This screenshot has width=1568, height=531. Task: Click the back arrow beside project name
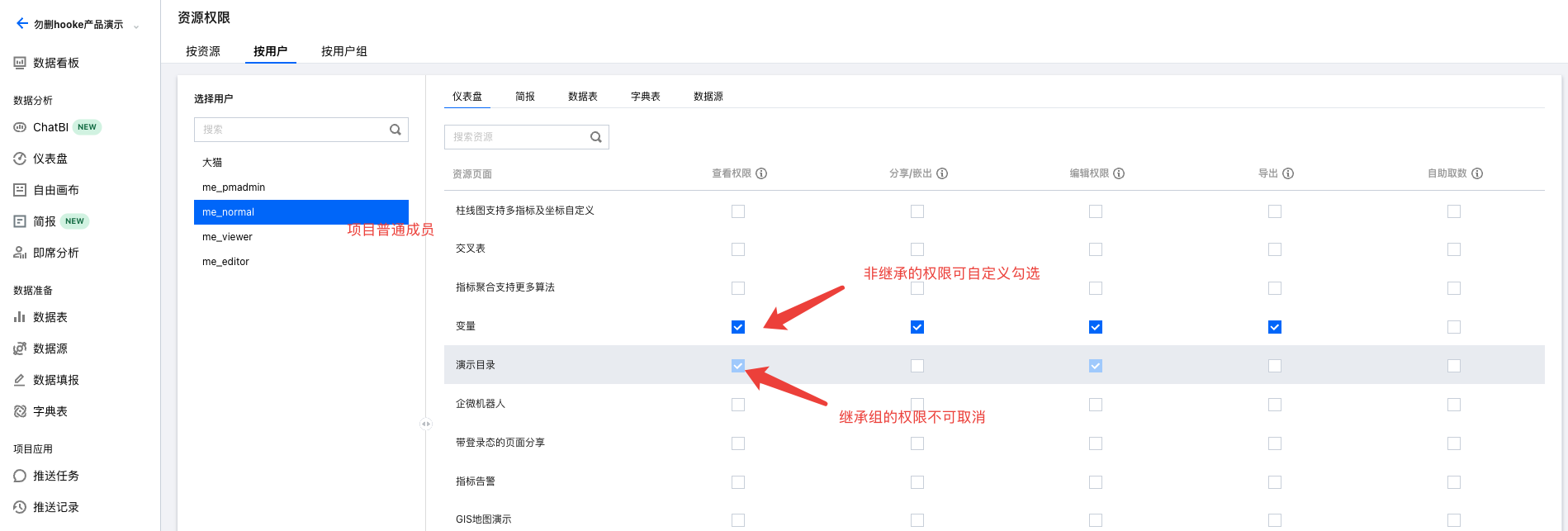click(x=22, y=23)
